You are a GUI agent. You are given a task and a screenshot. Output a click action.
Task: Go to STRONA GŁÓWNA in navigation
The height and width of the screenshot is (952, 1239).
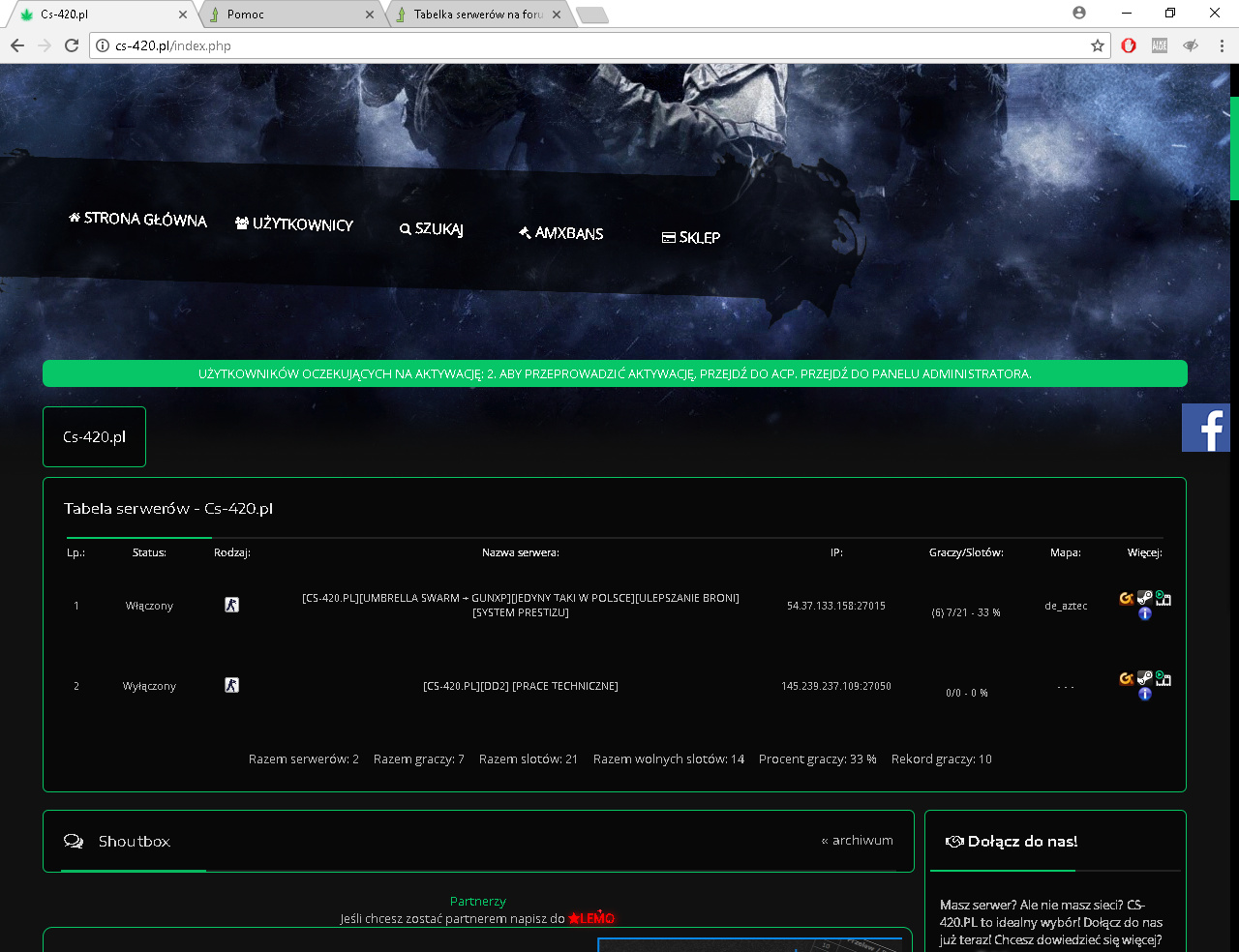tap(138, 220)
